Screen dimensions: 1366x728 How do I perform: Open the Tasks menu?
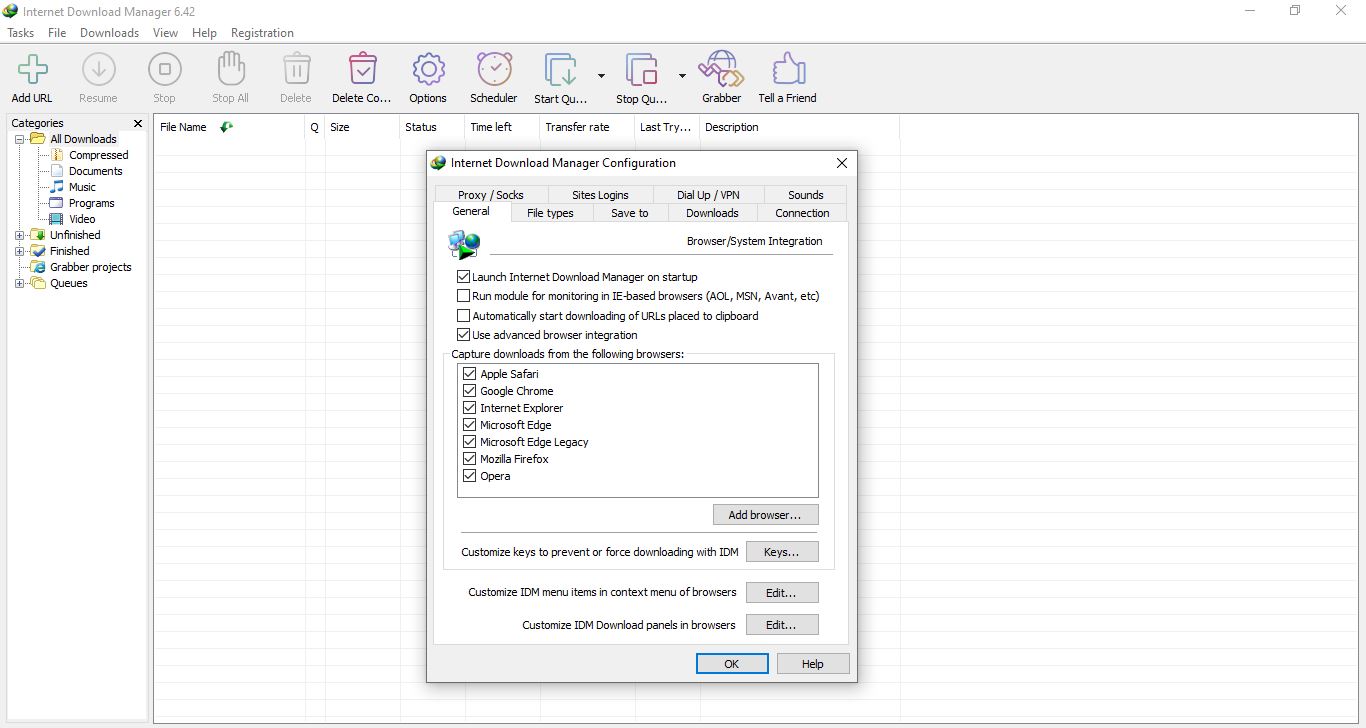click(x=21, y=33)
